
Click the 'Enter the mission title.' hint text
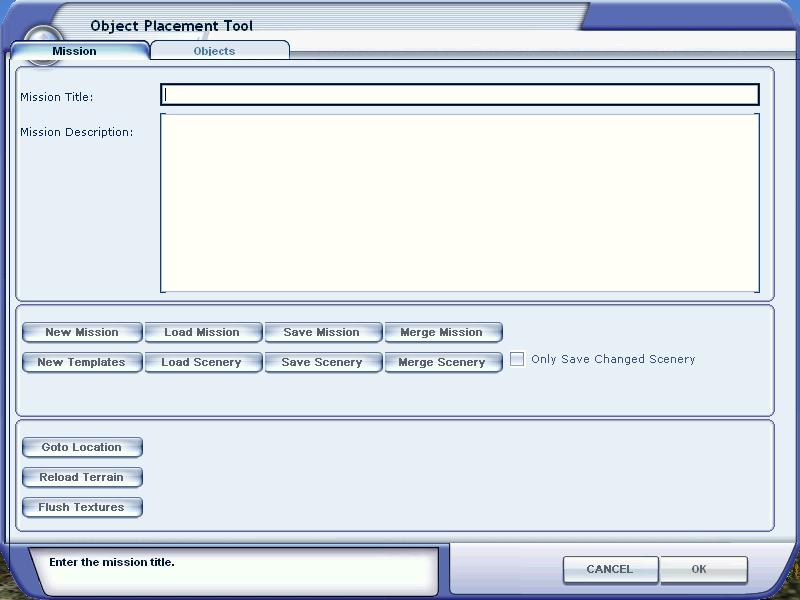pos(112,562)
